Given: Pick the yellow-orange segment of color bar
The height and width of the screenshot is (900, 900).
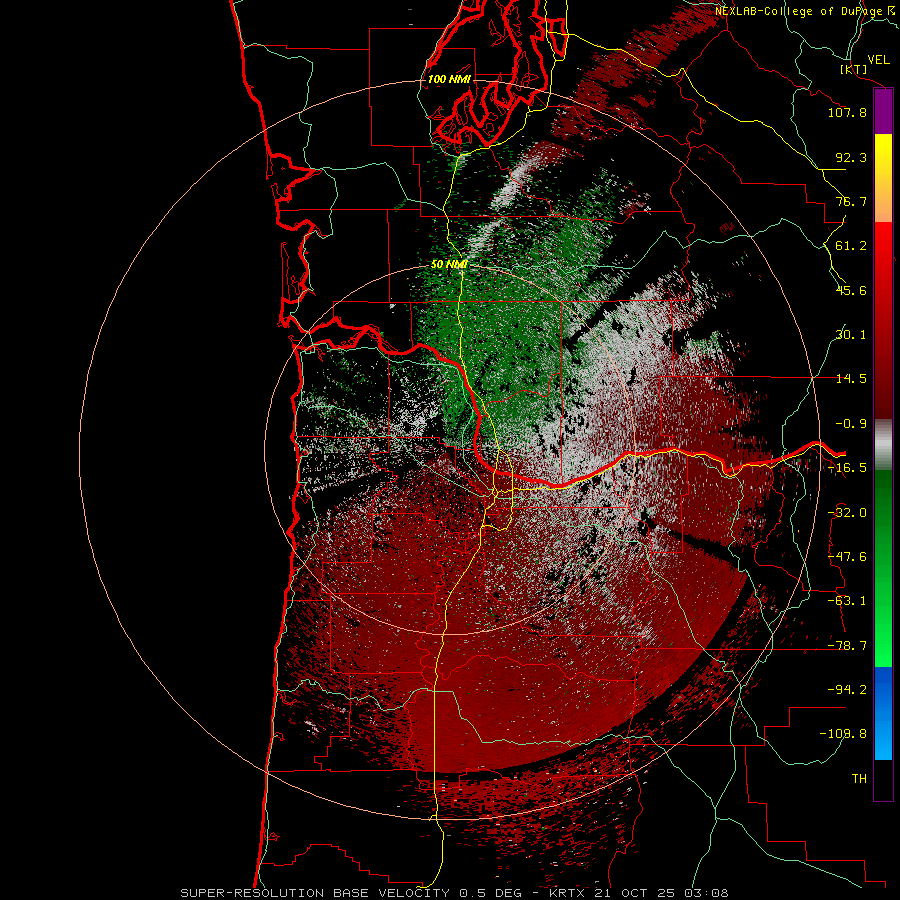Looking at the screenshot, I should 883,178.
